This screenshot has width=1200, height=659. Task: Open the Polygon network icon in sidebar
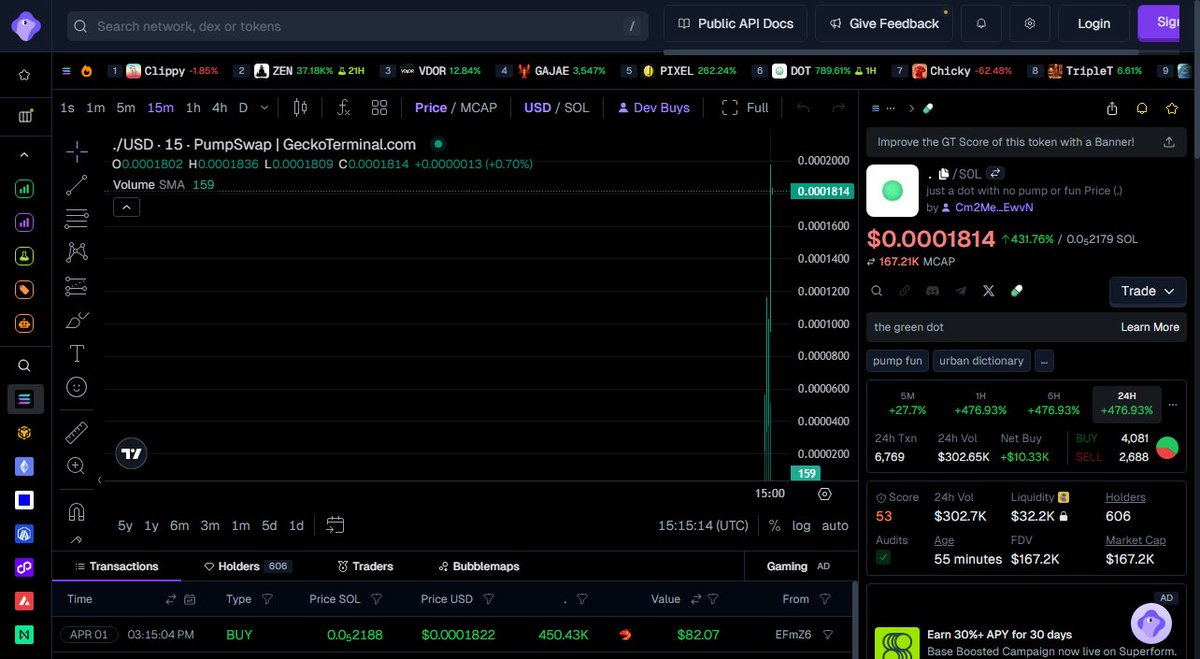pos(25,567)
